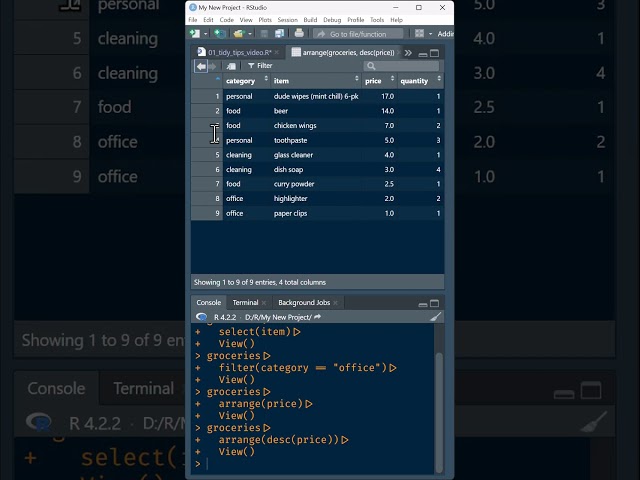Switch to the Terminal tab
Screen dimensions: 640x480
pos(245,302)
